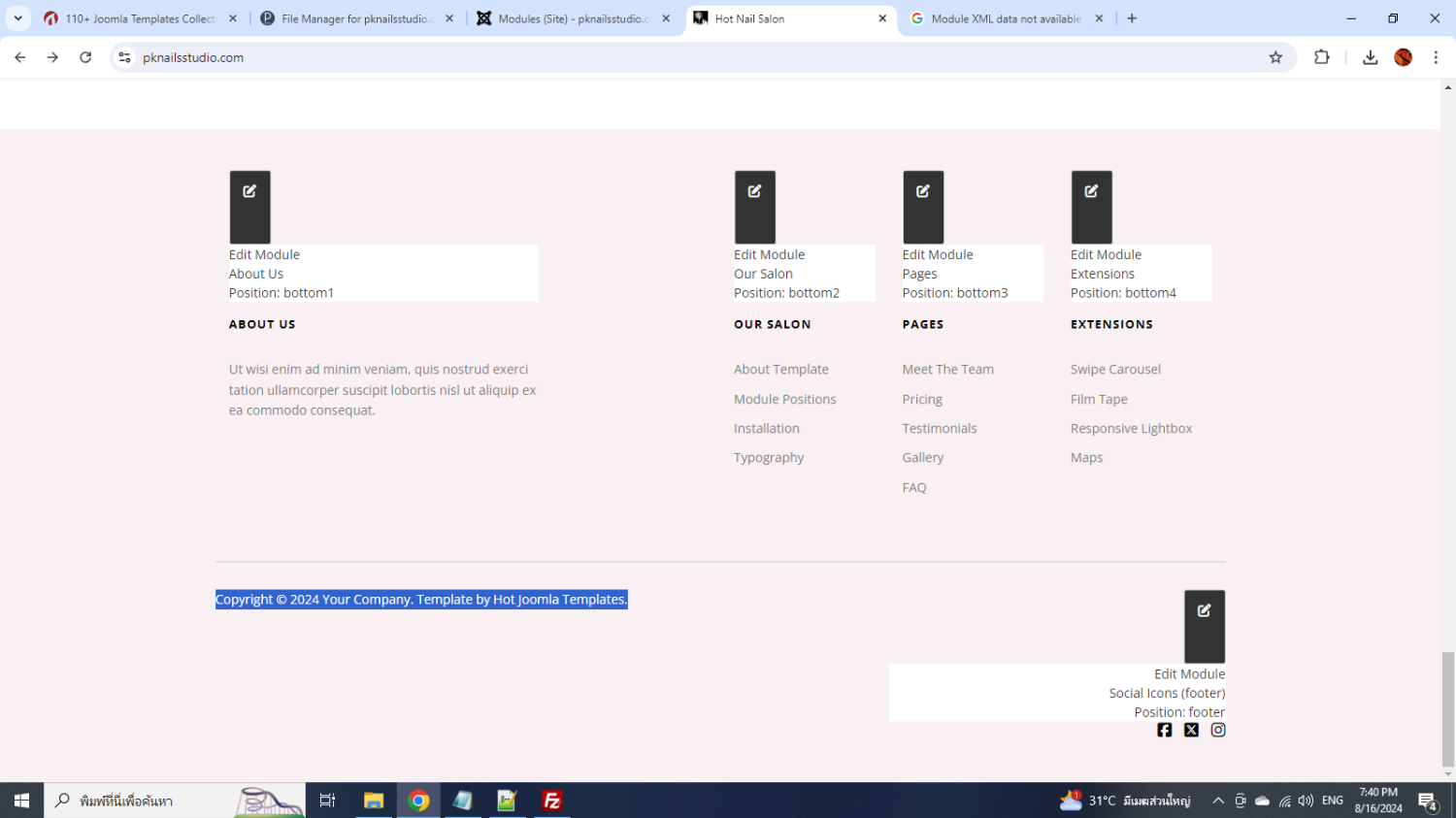
Task: Open the Chrome three-dot menu
Action: coord(1436,57)
